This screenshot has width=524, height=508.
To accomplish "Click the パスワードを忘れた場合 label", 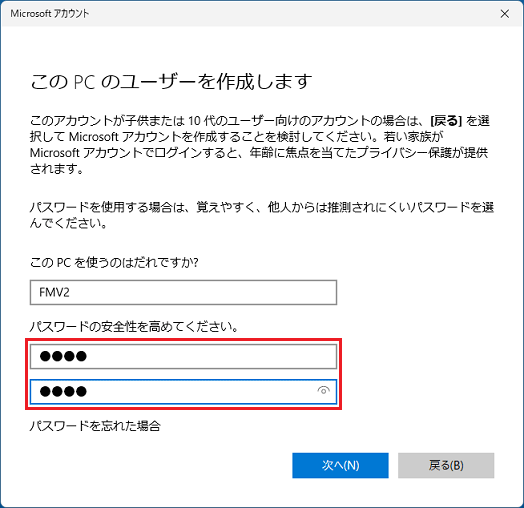I will 95,426.
